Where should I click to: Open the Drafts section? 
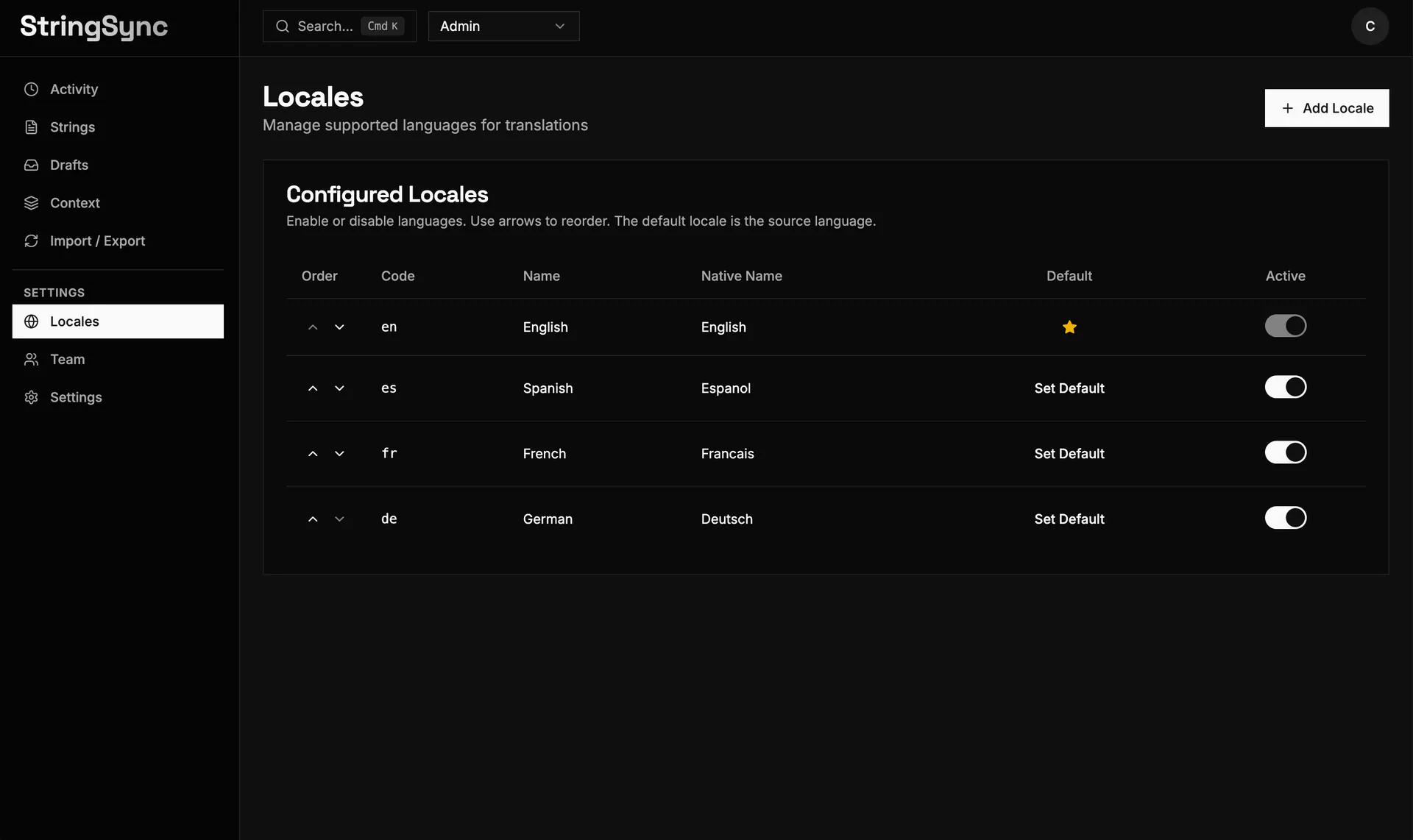[118, 165]
